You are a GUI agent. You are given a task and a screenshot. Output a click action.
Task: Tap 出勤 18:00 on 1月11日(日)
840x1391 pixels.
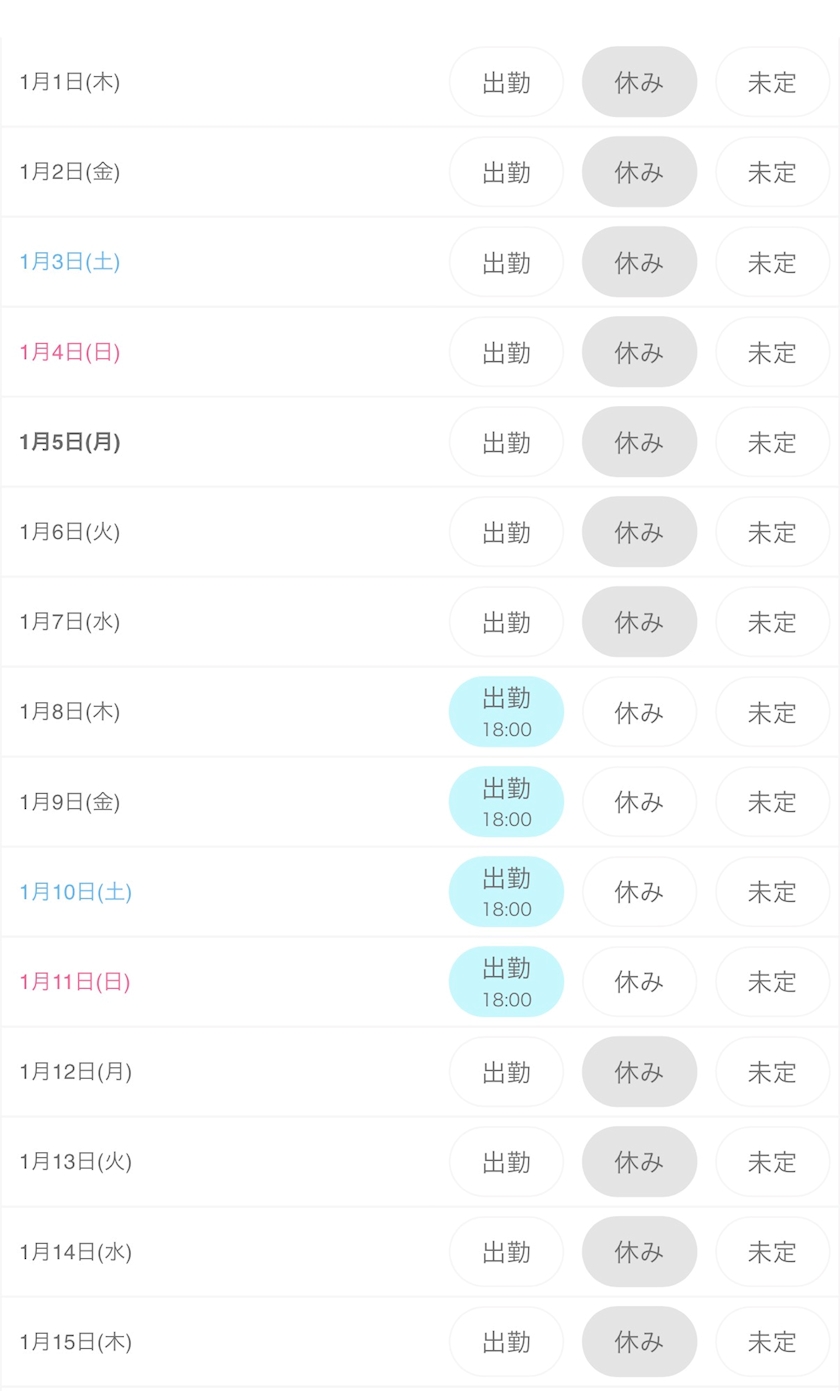[506, 982]
